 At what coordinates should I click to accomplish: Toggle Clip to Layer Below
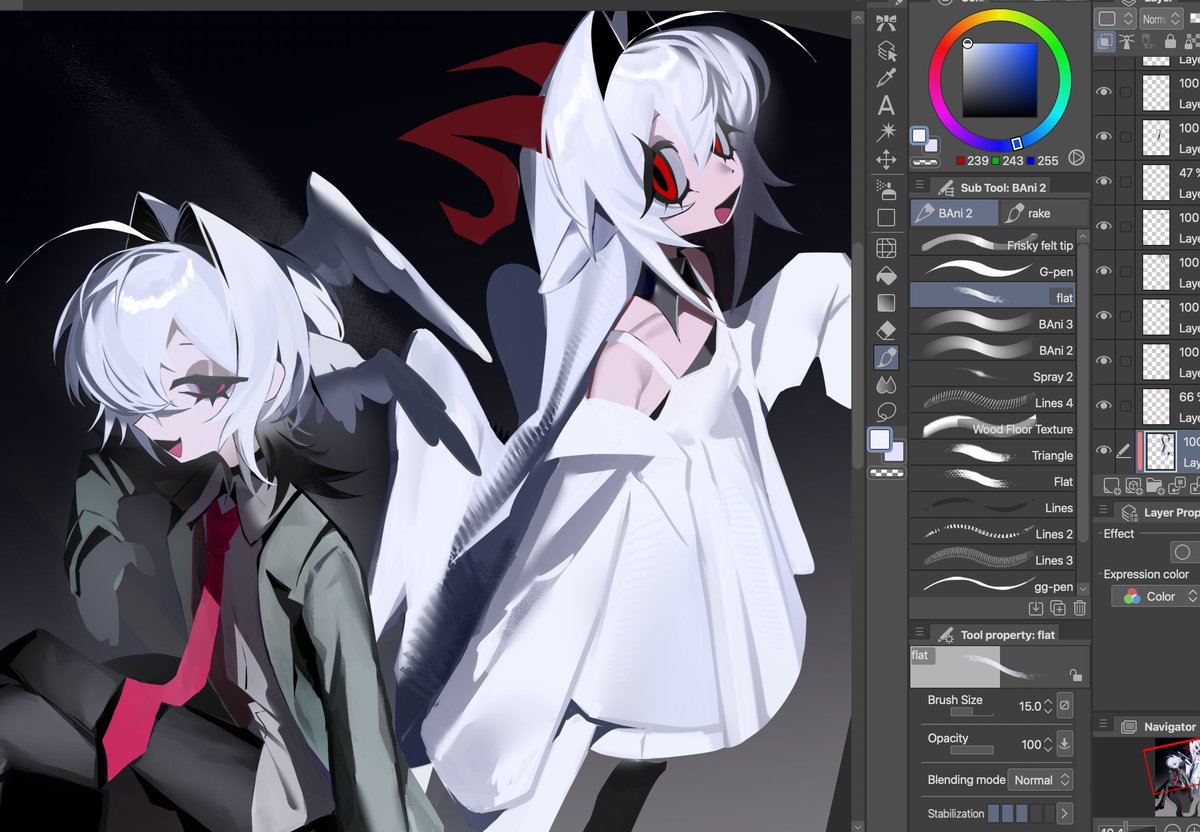pos(1106,42)
